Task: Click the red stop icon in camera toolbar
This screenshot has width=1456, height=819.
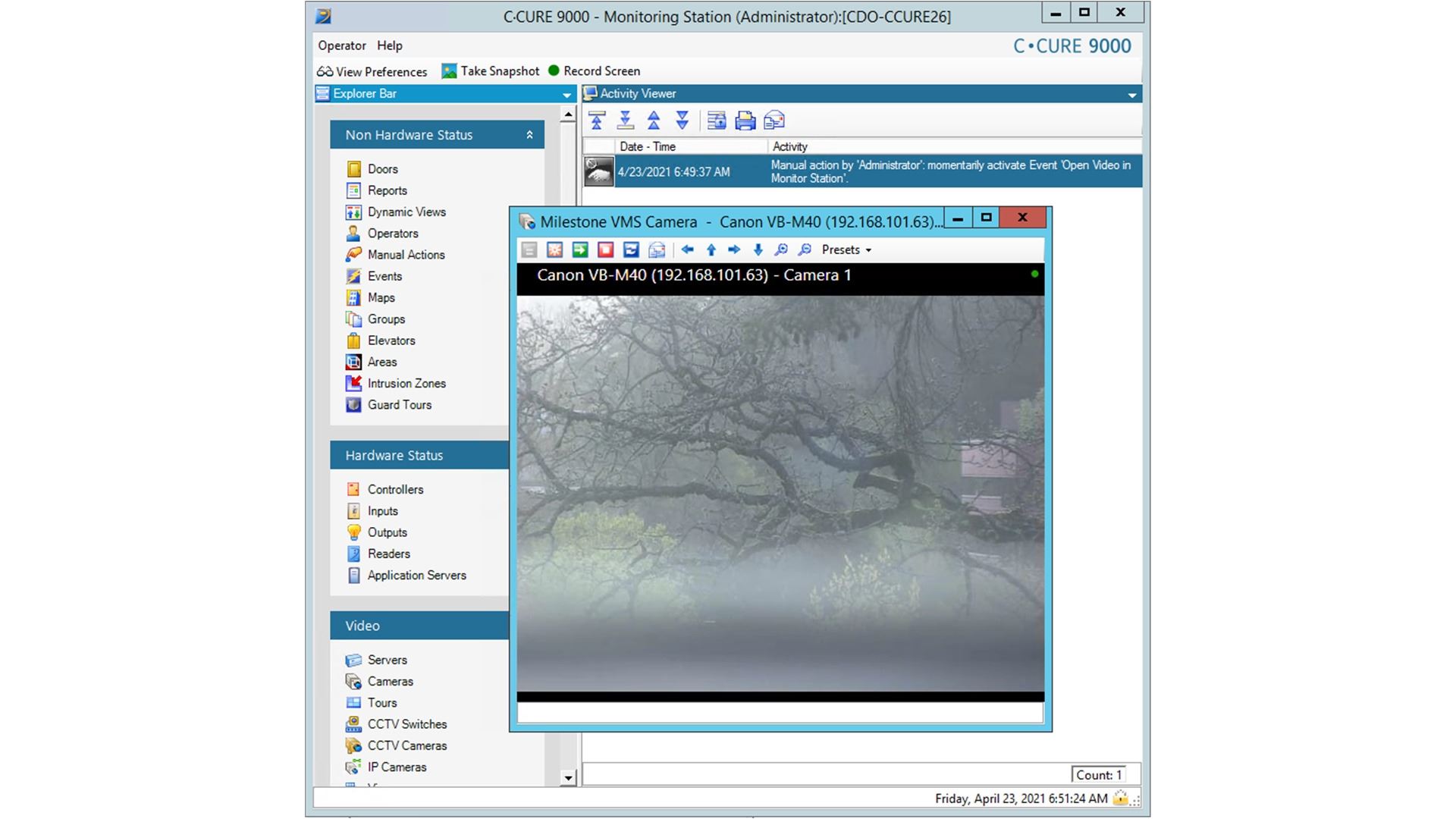Action: (605, 249)
